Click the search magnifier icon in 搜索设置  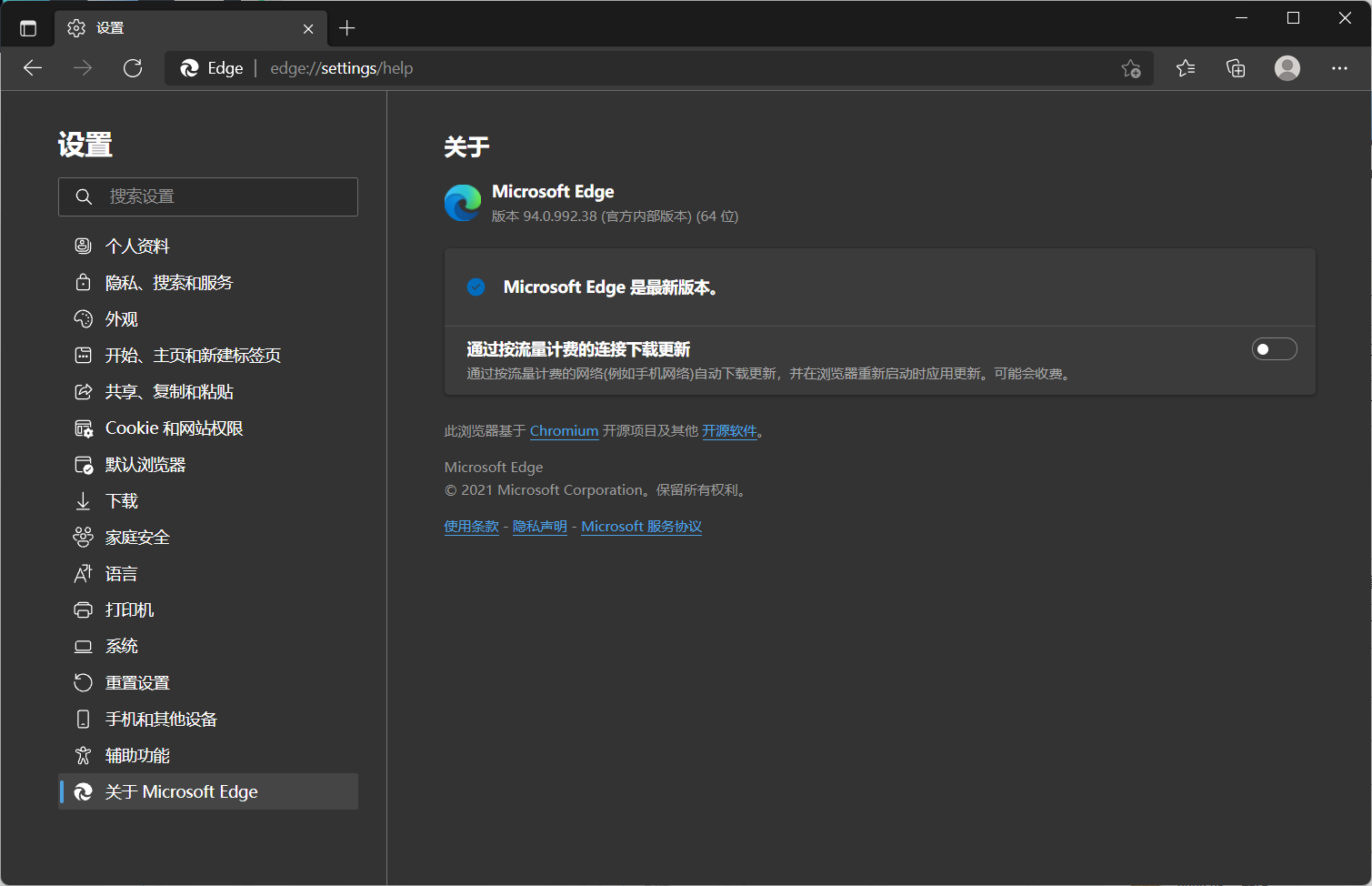(x=84, y=196)
